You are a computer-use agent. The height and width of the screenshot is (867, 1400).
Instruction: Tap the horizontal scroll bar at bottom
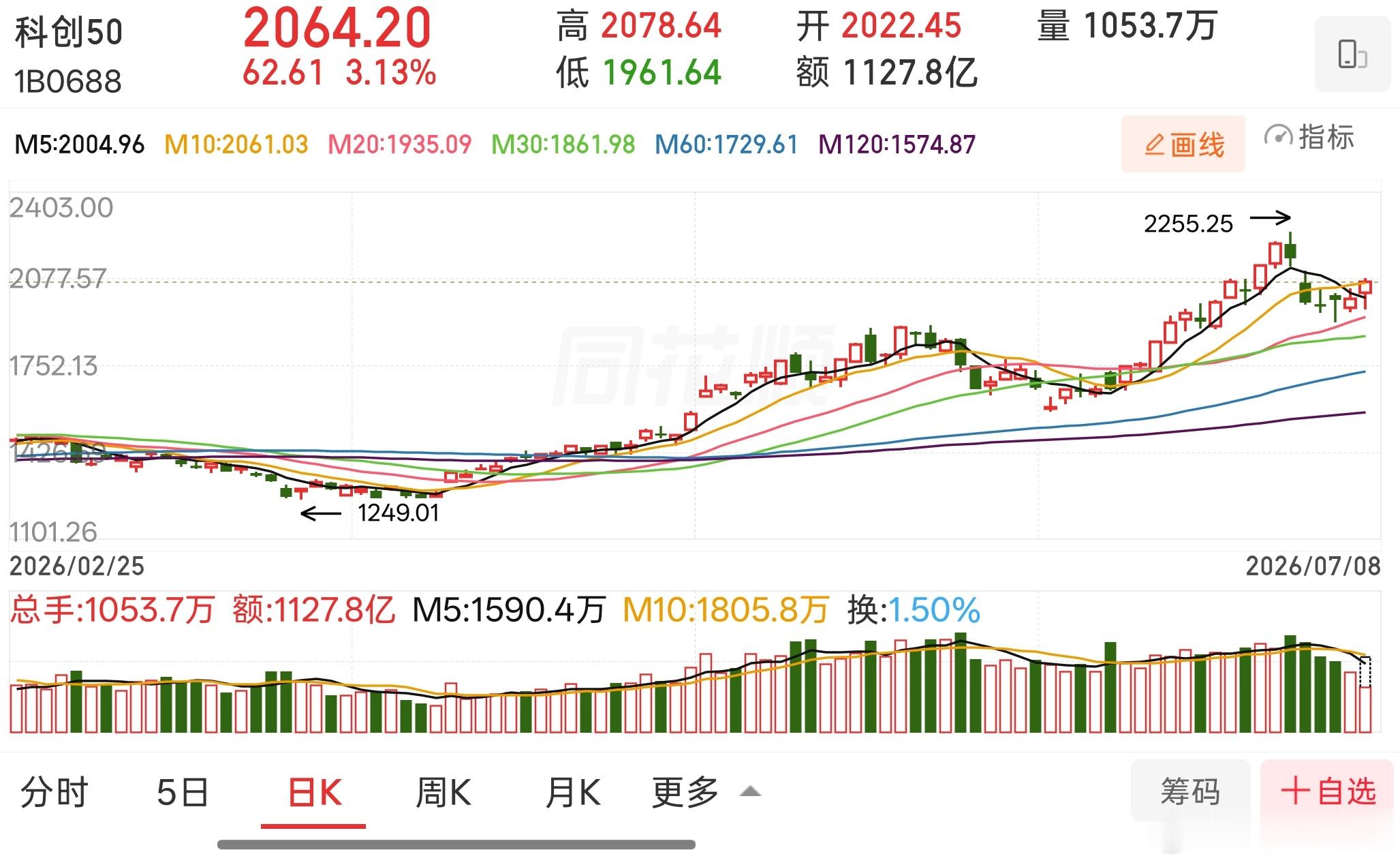tap(456, 845)
